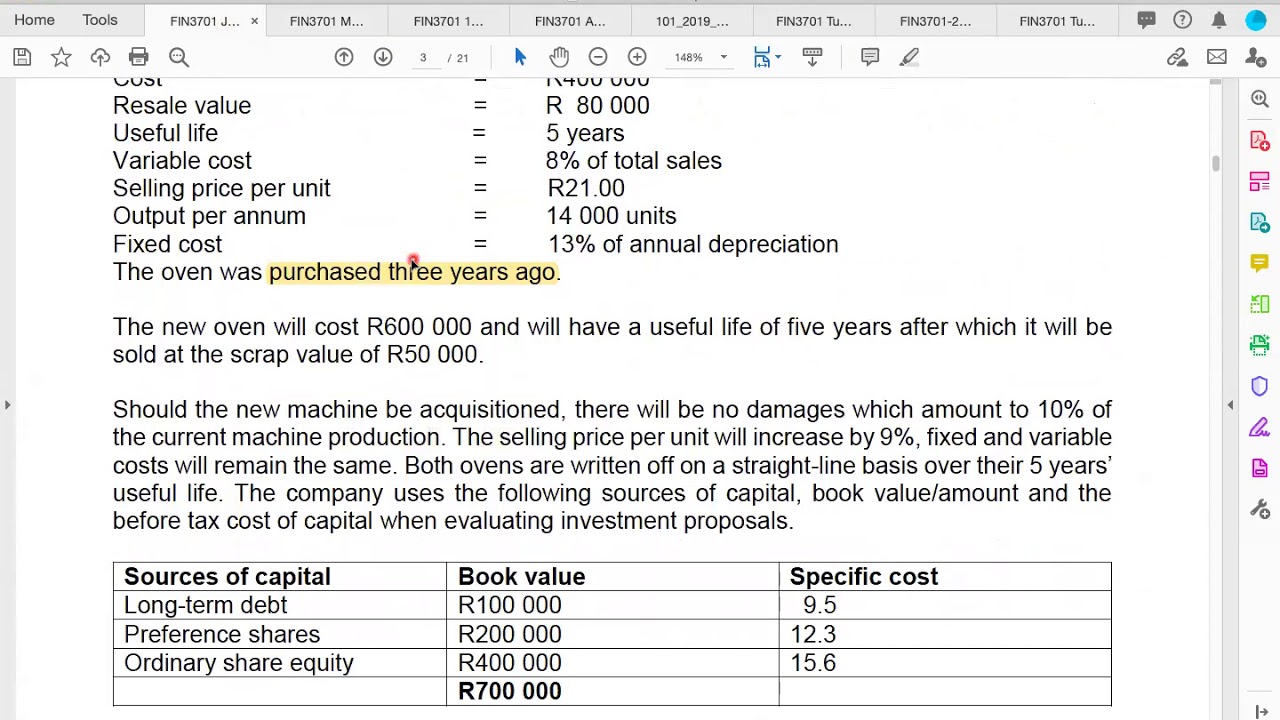Send file by email envelope icon
This screenshot has height=720, width=1280.
tap(1216, 57)
